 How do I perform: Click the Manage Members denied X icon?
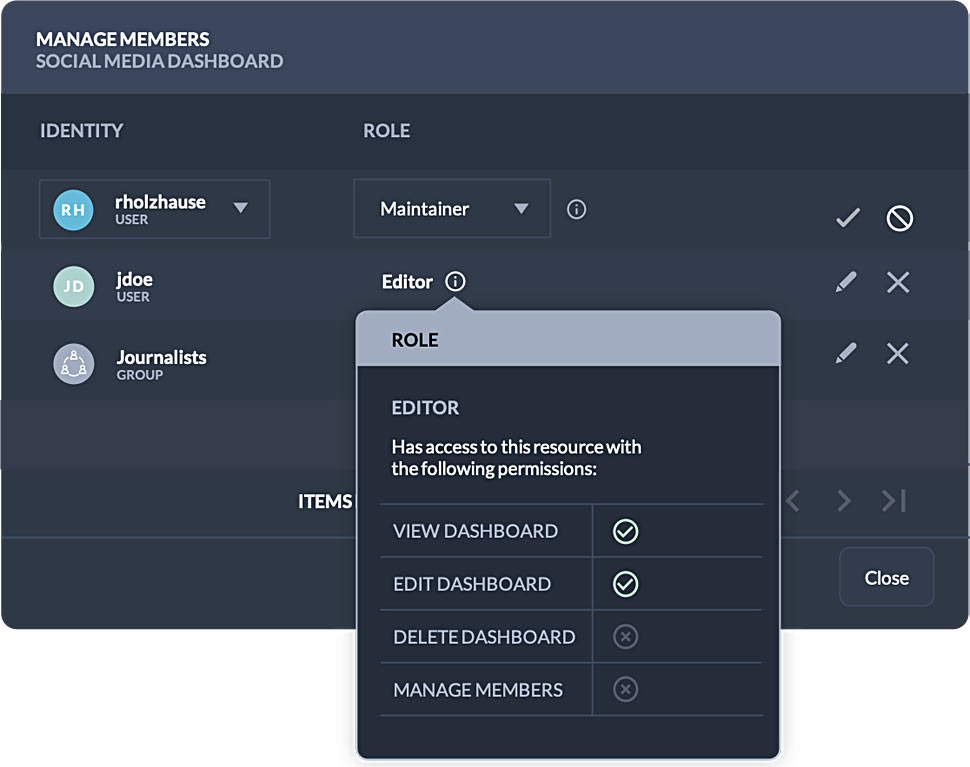(x=625, y=689)
